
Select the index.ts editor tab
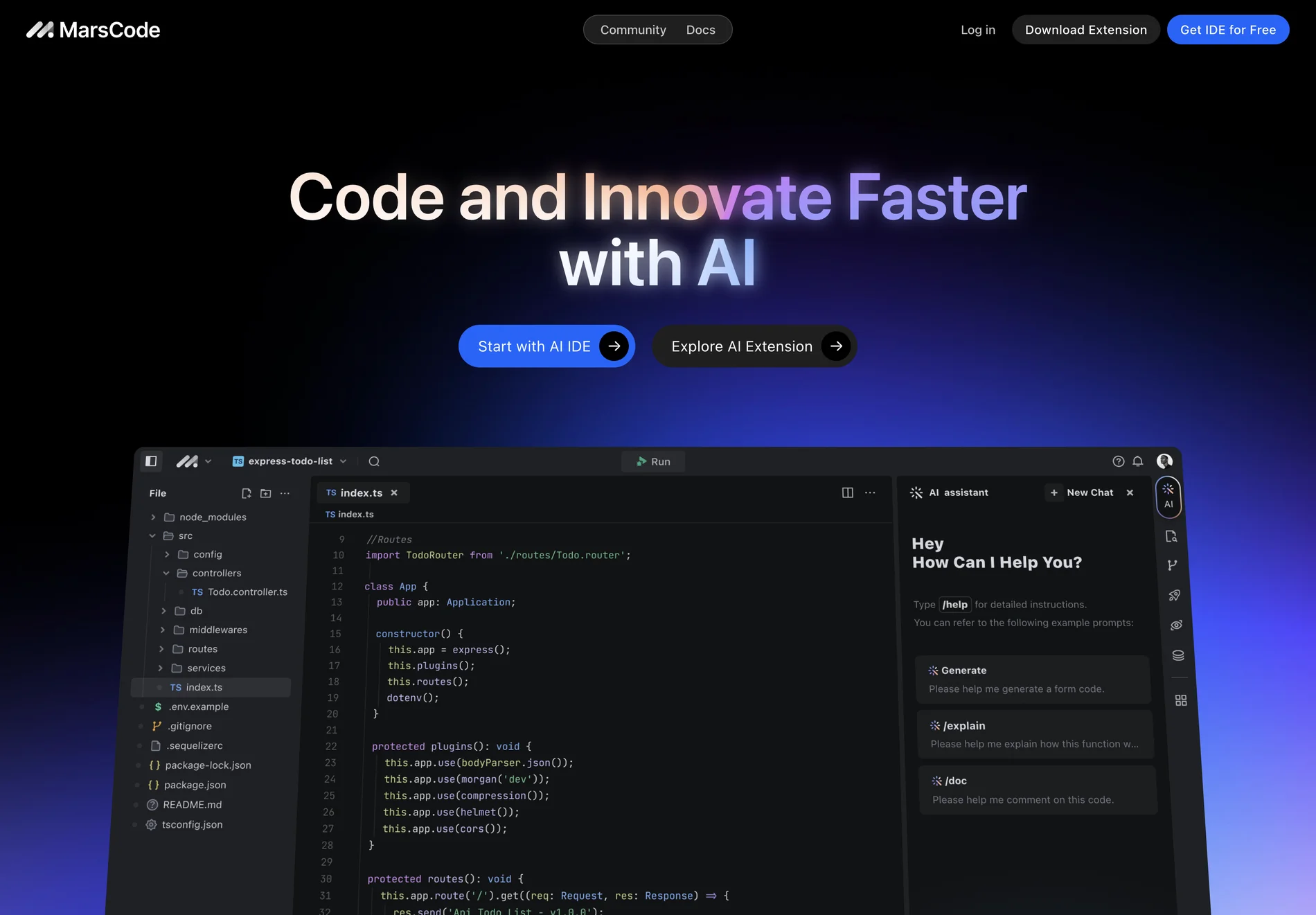coord(363,492)
